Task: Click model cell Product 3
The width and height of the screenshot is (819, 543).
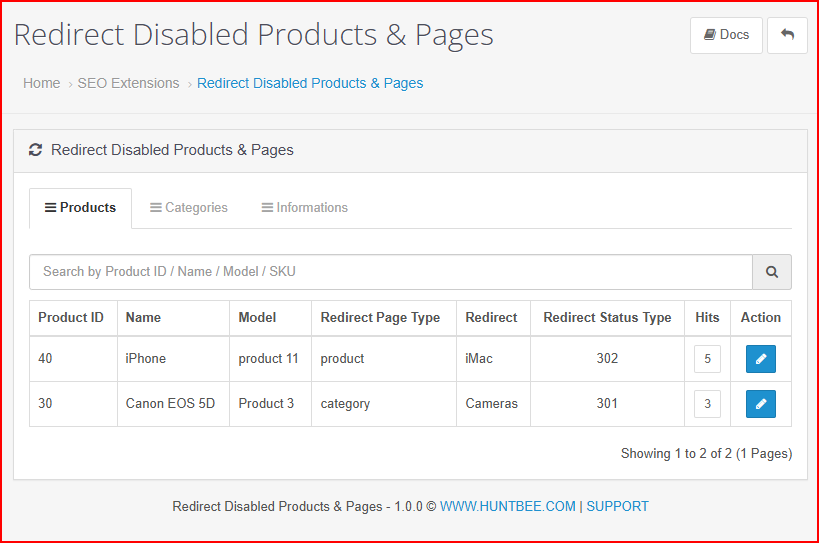Action: (271, 404)
